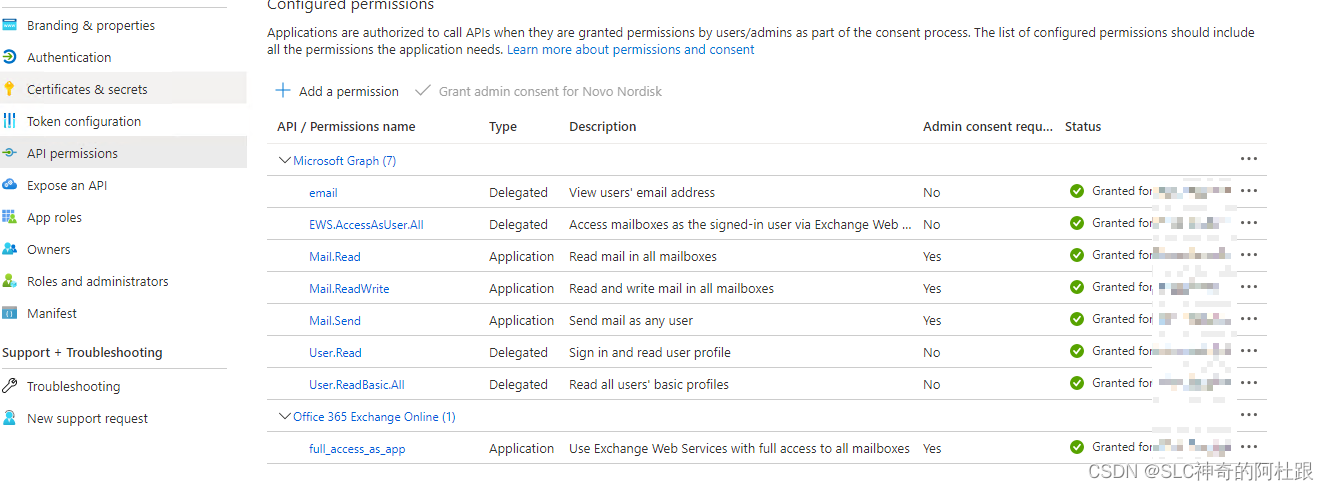Open the EWS.AccessAsUser.All permission link
This screenshot has height=490, width=1329.
tap(366, 224)
